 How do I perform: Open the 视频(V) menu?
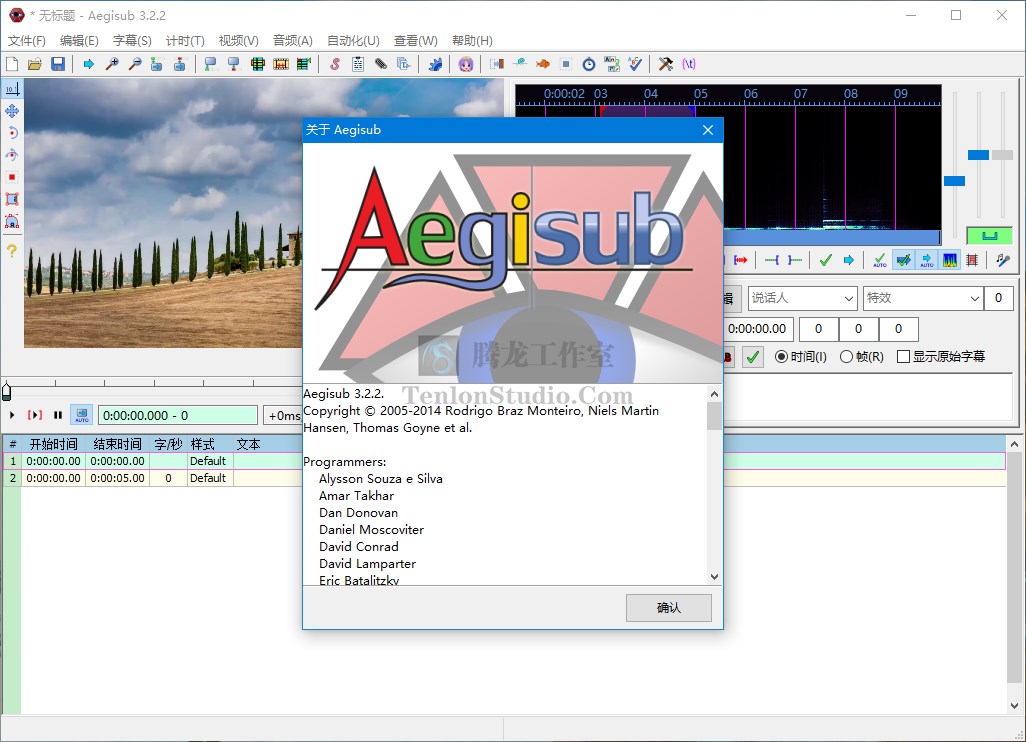[x=239, y=41]
